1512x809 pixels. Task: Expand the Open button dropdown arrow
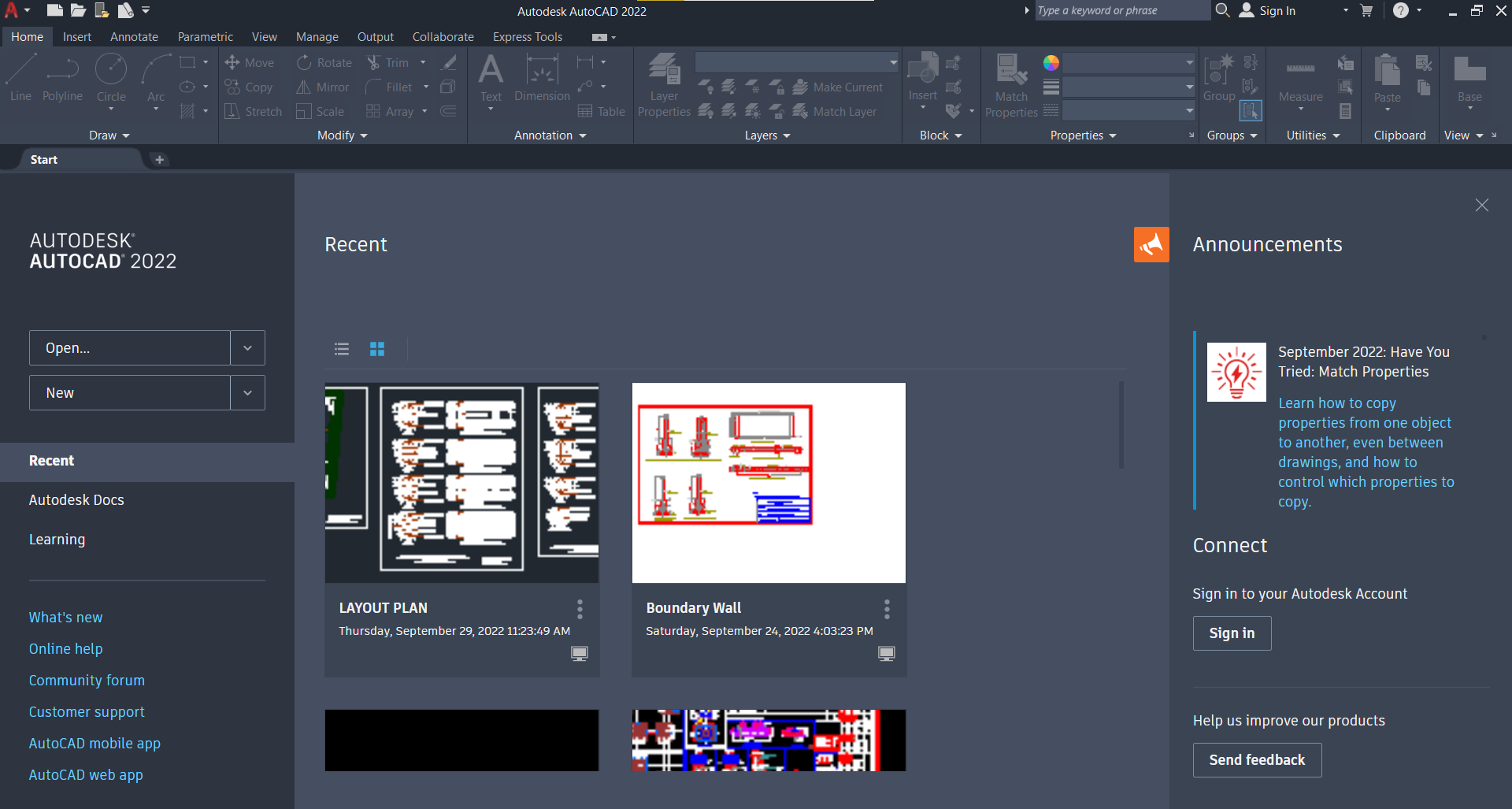[247, 348]
